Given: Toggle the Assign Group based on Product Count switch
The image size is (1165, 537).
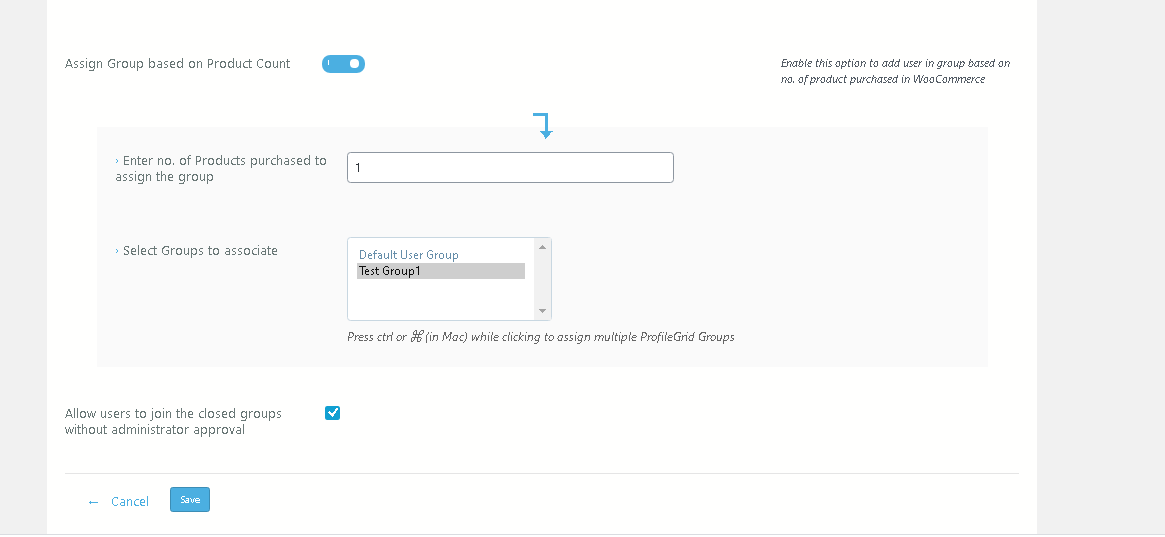Looking at the screenshot, I should pos(343,64).
